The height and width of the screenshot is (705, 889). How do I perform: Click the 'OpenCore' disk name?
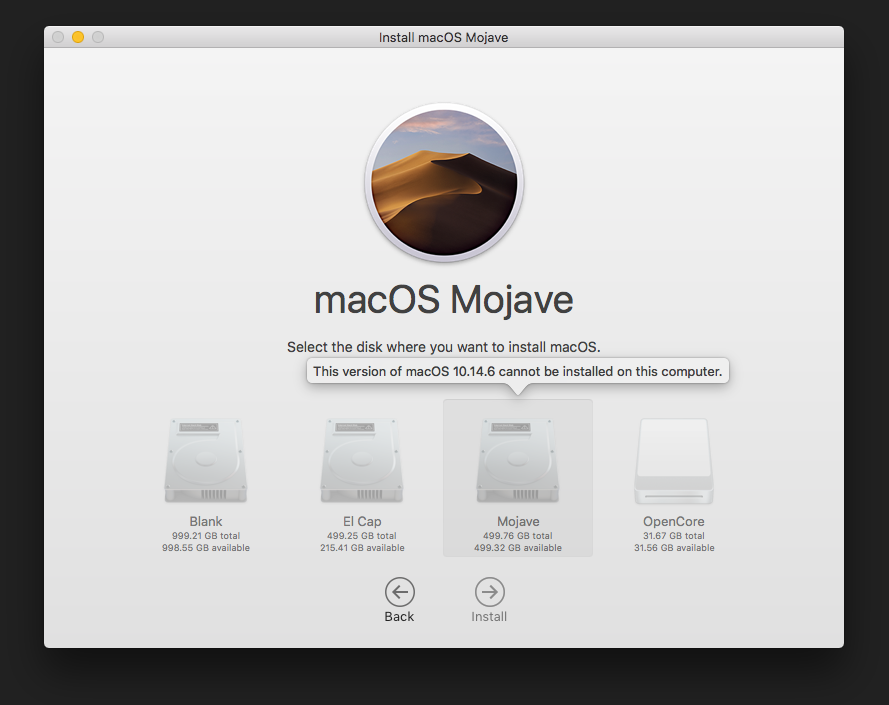674,521
